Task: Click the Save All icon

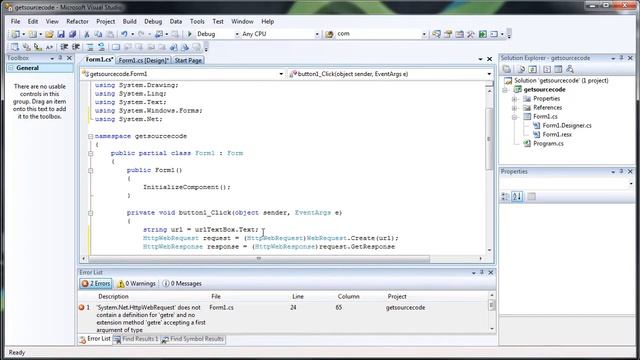Action: click(72, 34)
